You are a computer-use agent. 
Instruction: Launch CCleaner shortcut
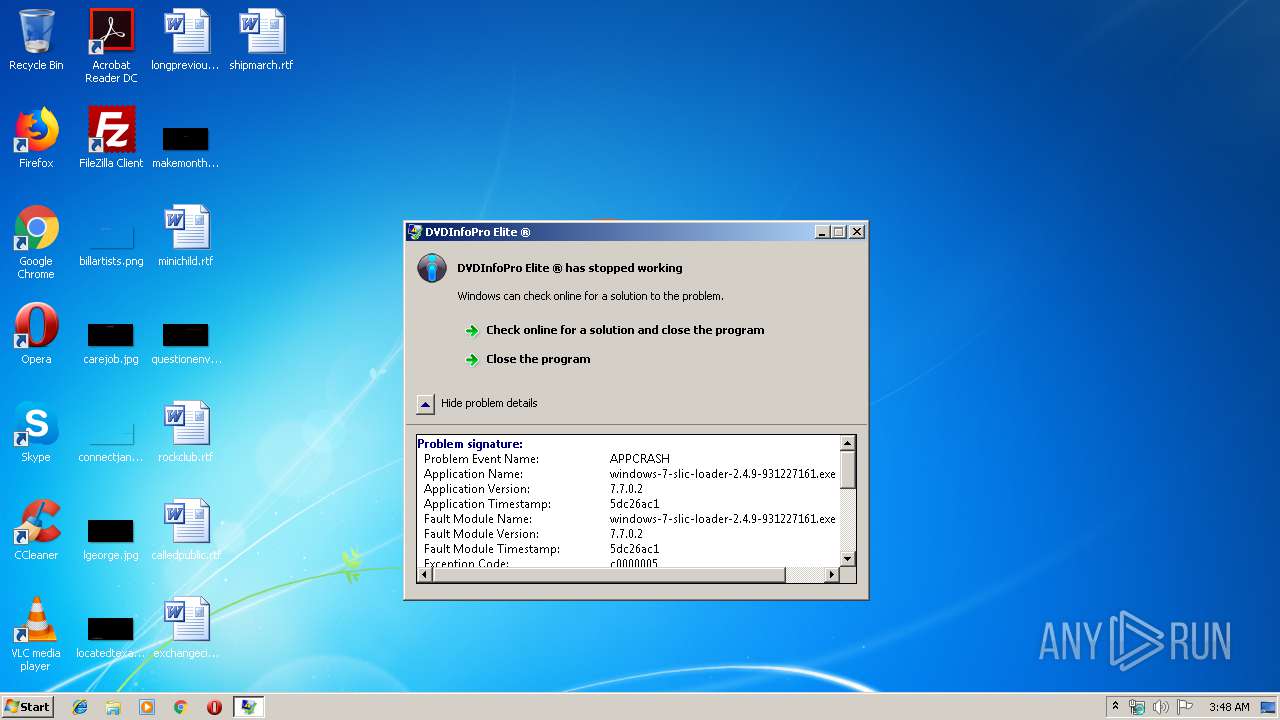[36, 530]
